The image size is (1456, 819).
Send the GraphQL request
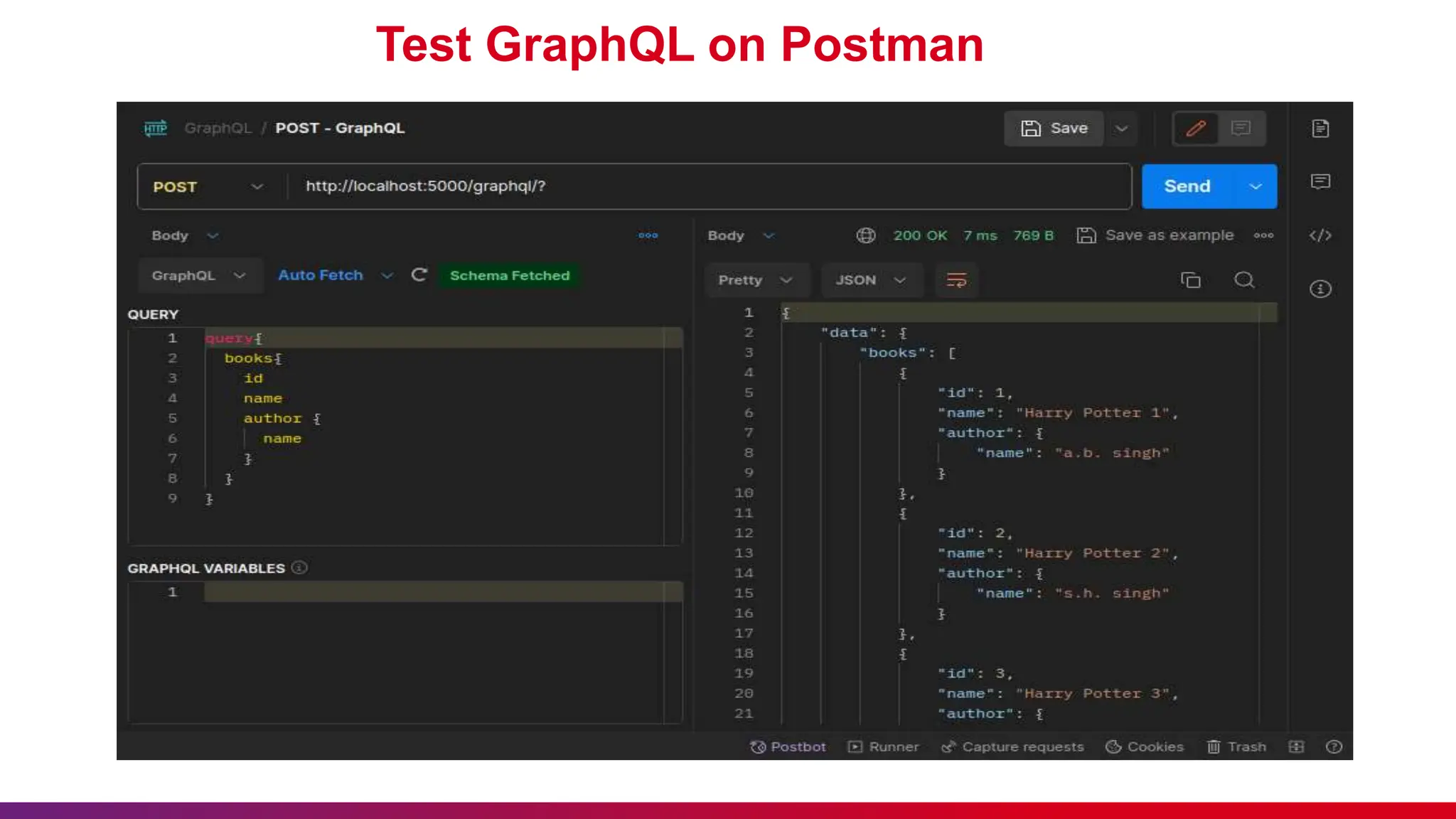click(1187, 186)
